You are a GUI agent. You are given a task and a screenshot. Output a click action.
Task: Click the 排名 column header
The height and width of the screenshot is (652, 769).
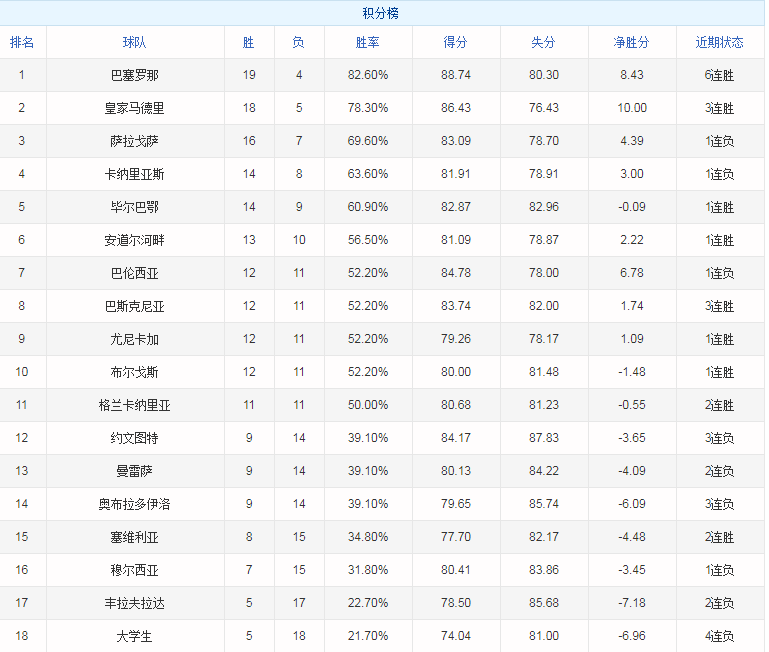tap(22, 42)
